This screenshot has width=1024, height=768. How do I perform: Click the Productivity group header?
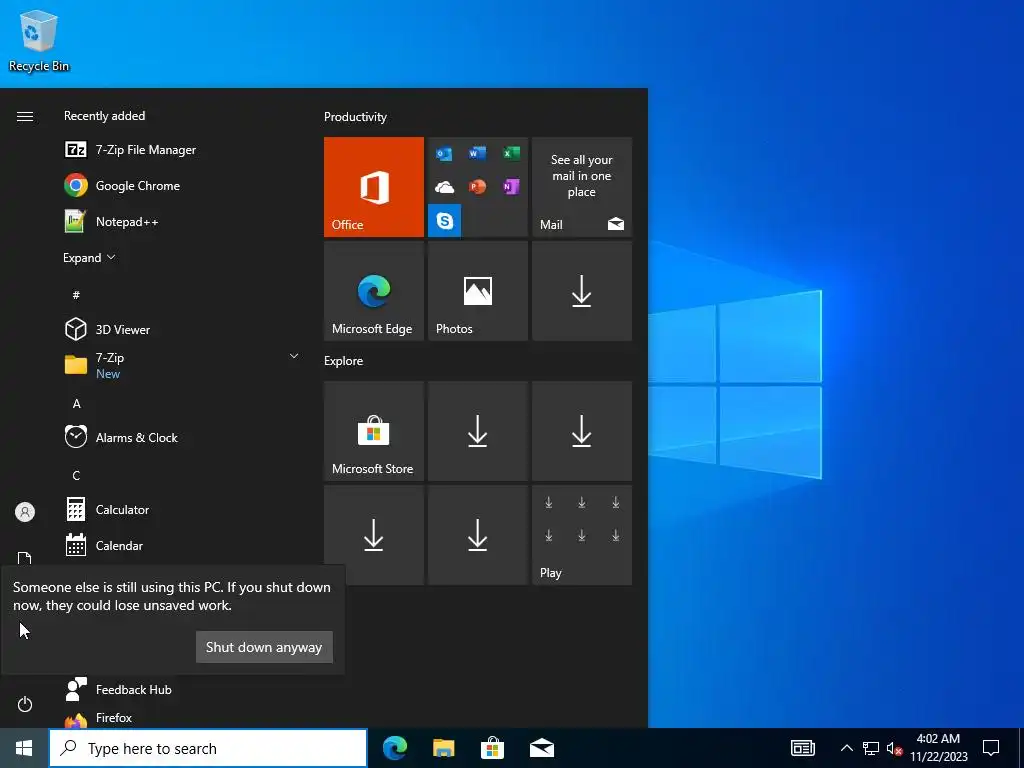click(x=355, y=117)
